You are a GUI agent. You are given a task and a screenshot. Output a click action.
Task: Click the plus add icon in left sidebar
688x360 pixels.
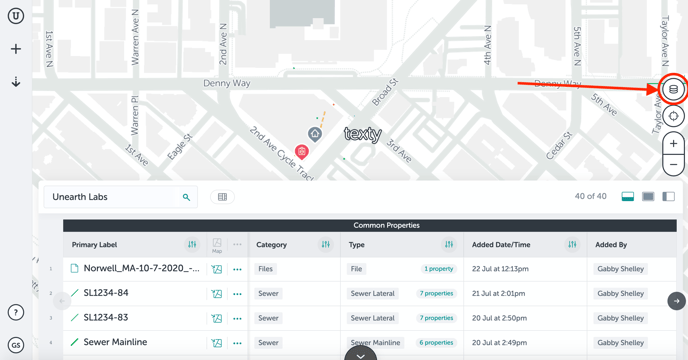click(16, 49)
